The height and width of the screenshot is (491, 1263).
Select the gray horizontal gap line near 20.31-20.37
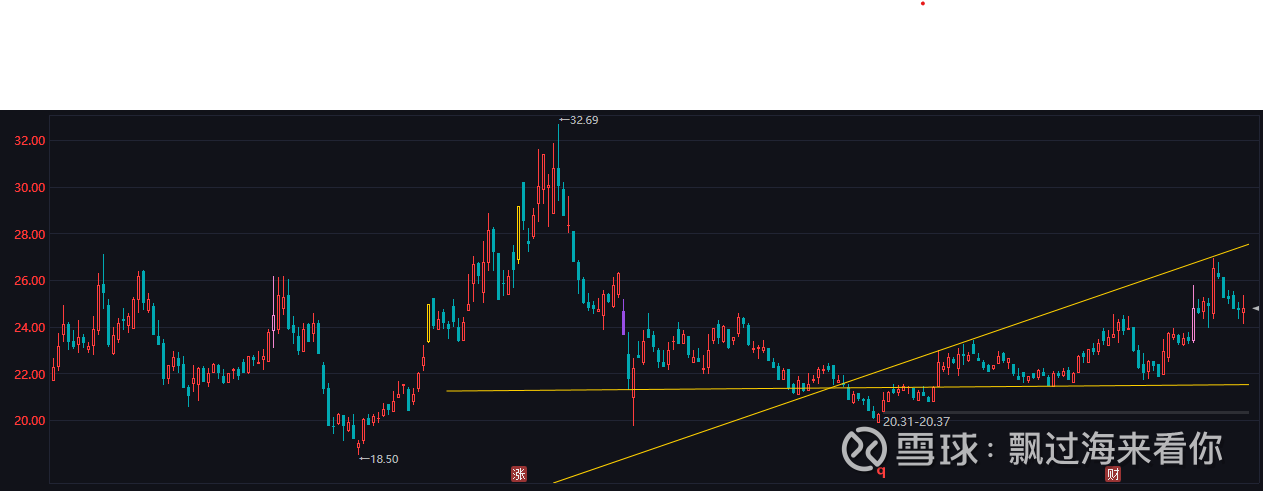coord(1065,412)
